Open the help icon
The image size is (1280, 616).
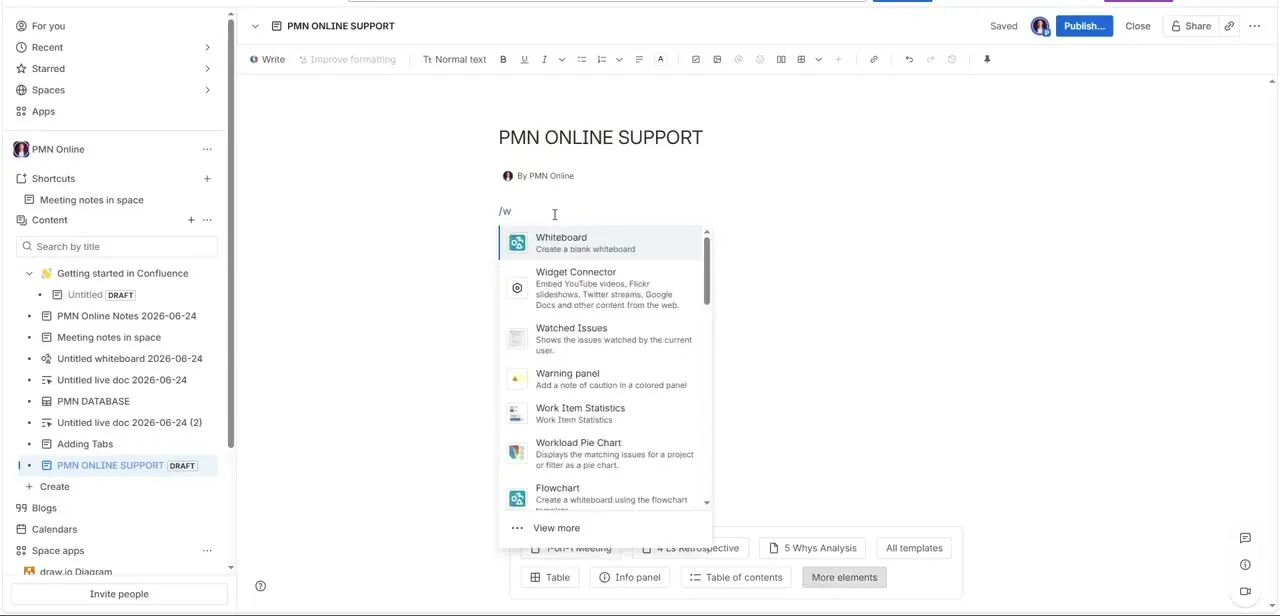pos(260,586)
